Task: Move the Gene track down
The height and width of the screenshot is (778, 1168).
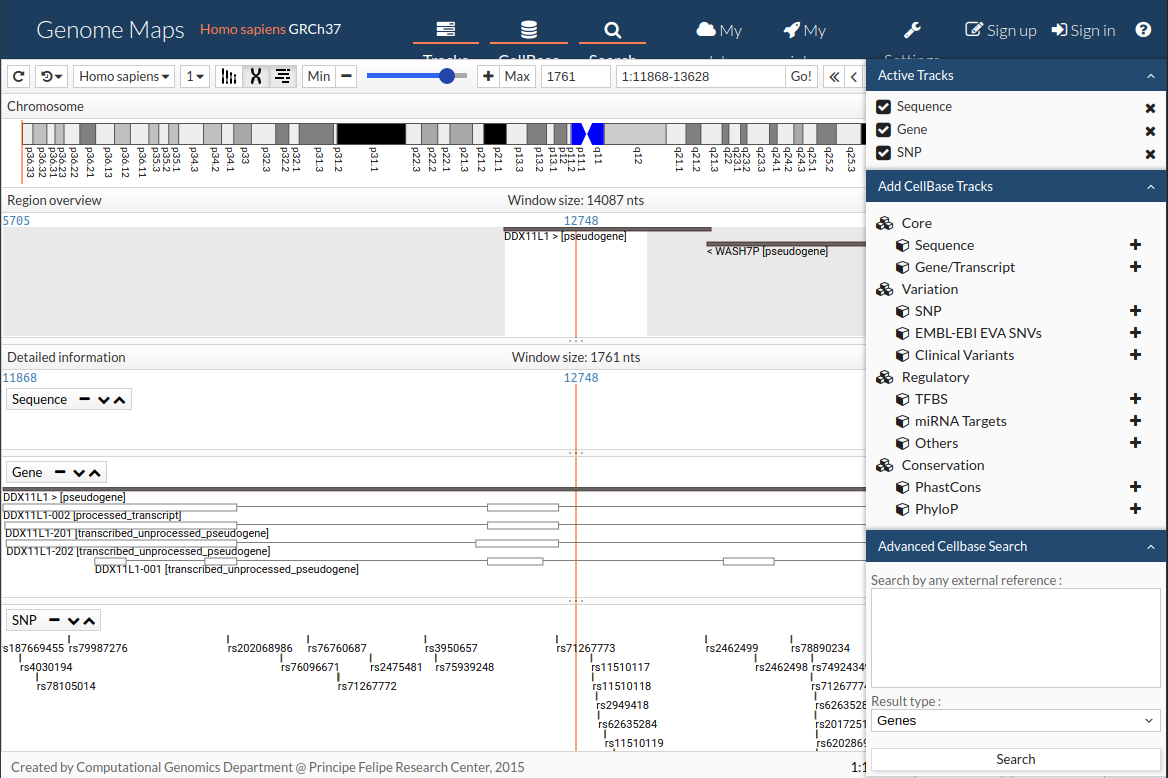Action: click(79, 473)
